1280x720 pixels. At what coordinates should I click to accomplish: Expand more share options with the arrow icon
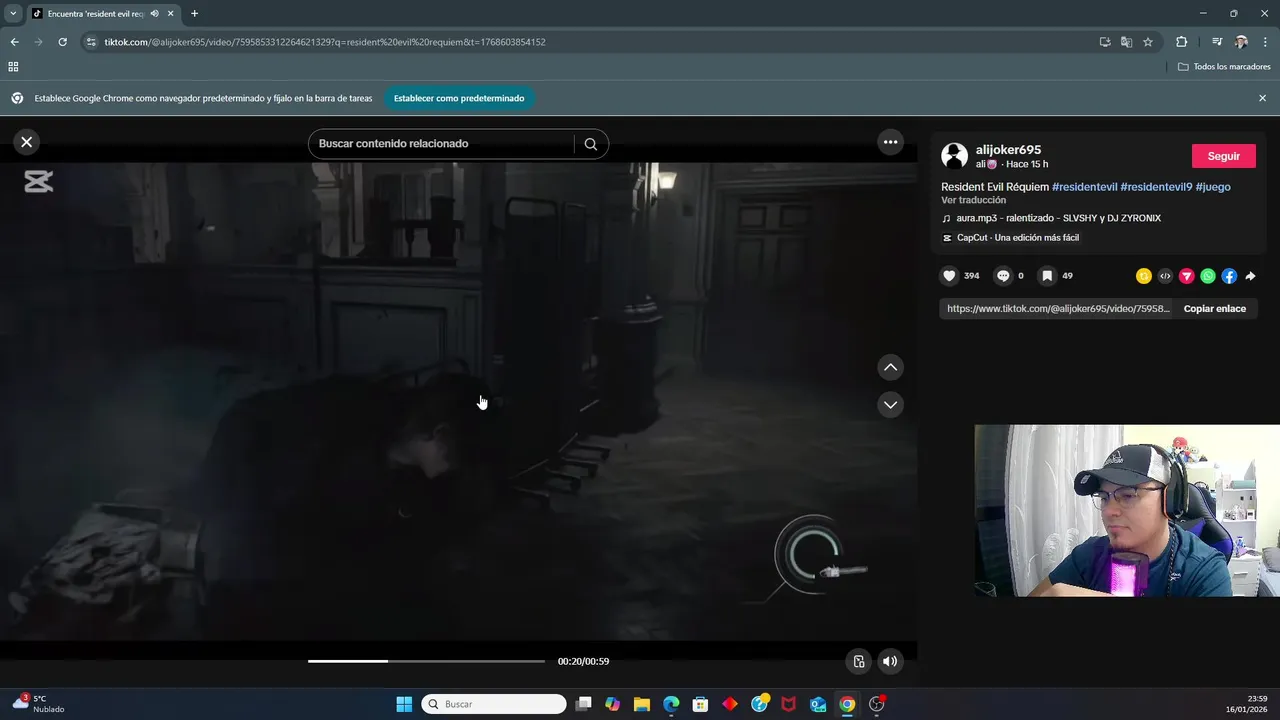[x=1250, y=276]
